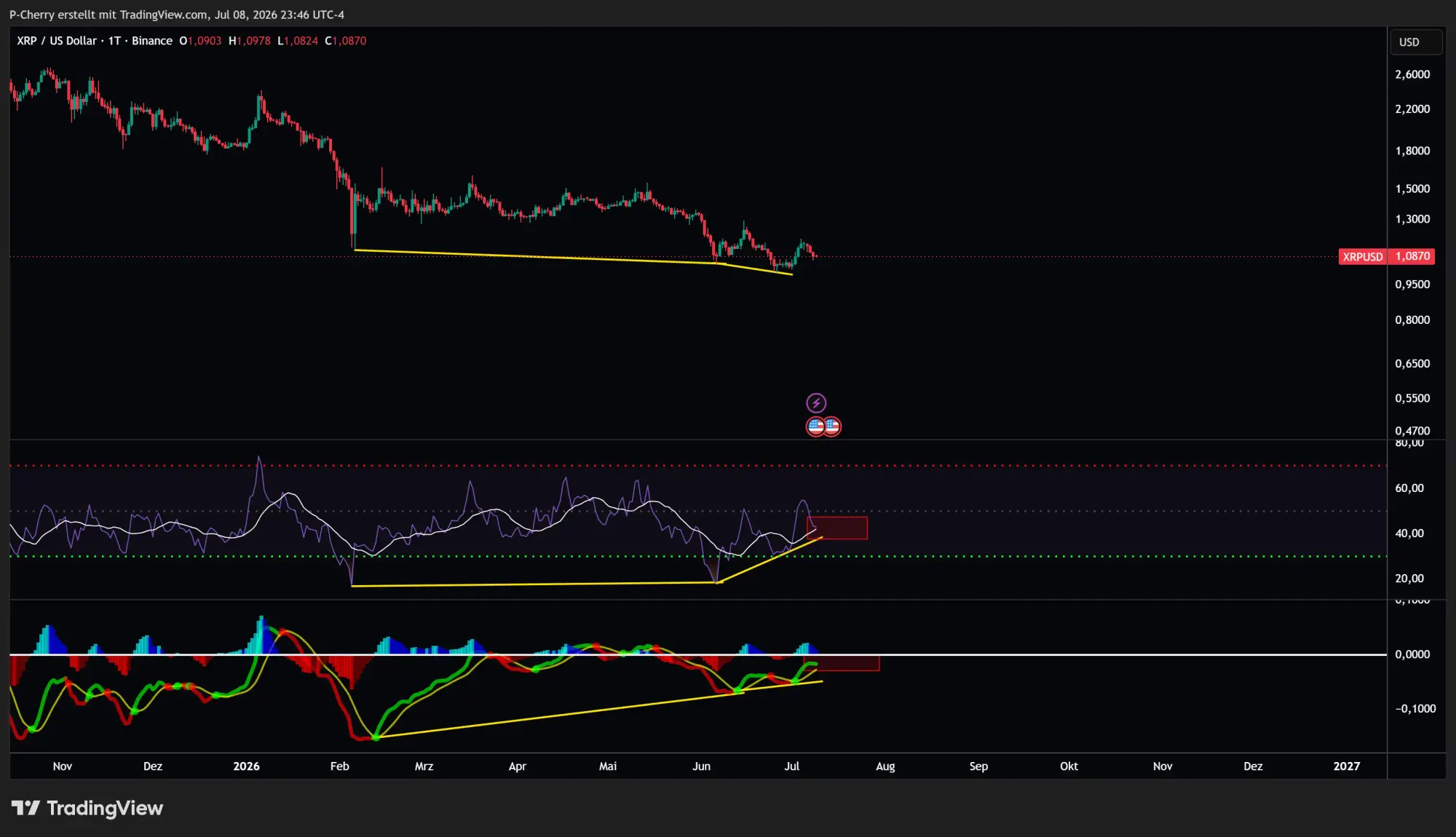Click the open value O1,0903
Screen dimensions: 1456x837
coord(200,41)
